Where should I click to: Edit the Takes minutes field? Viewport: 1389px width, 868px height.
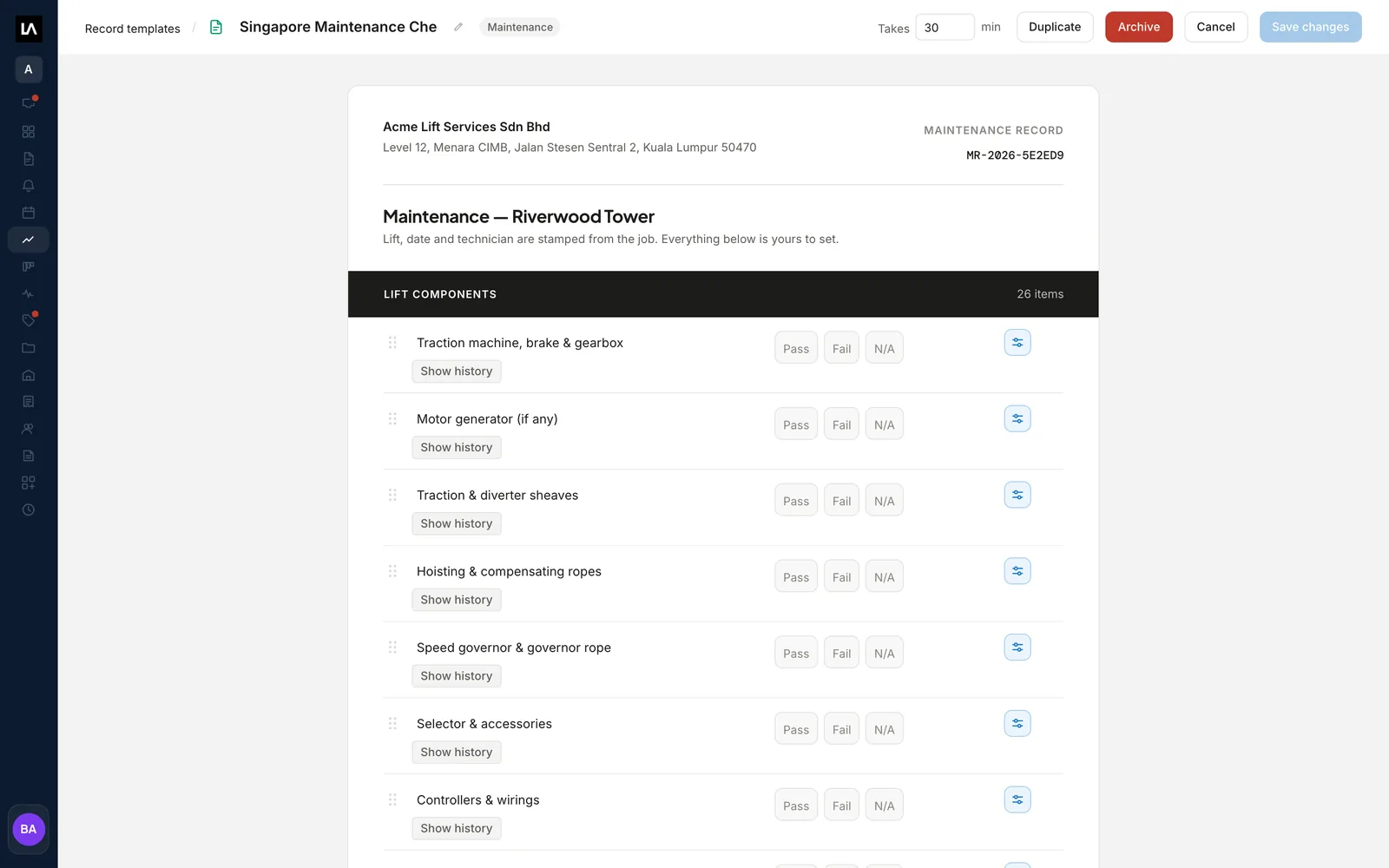(x=945, y=27)
